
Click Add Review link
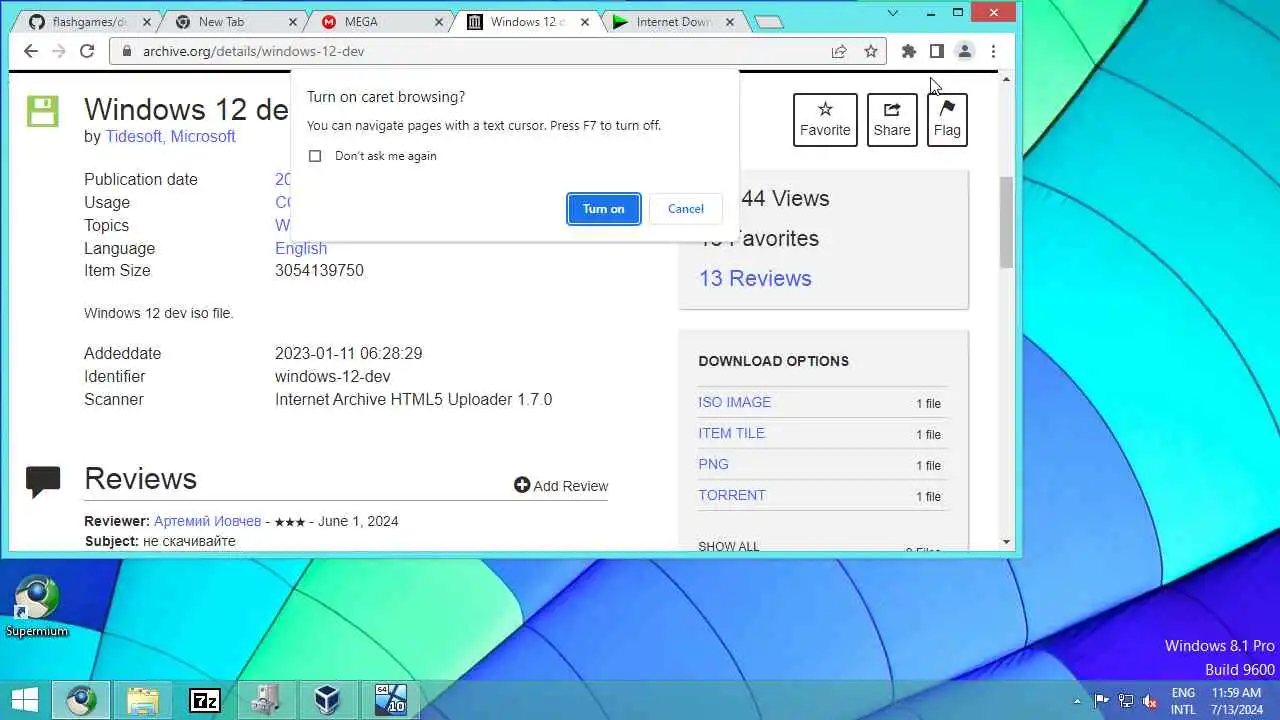(561, 485)
